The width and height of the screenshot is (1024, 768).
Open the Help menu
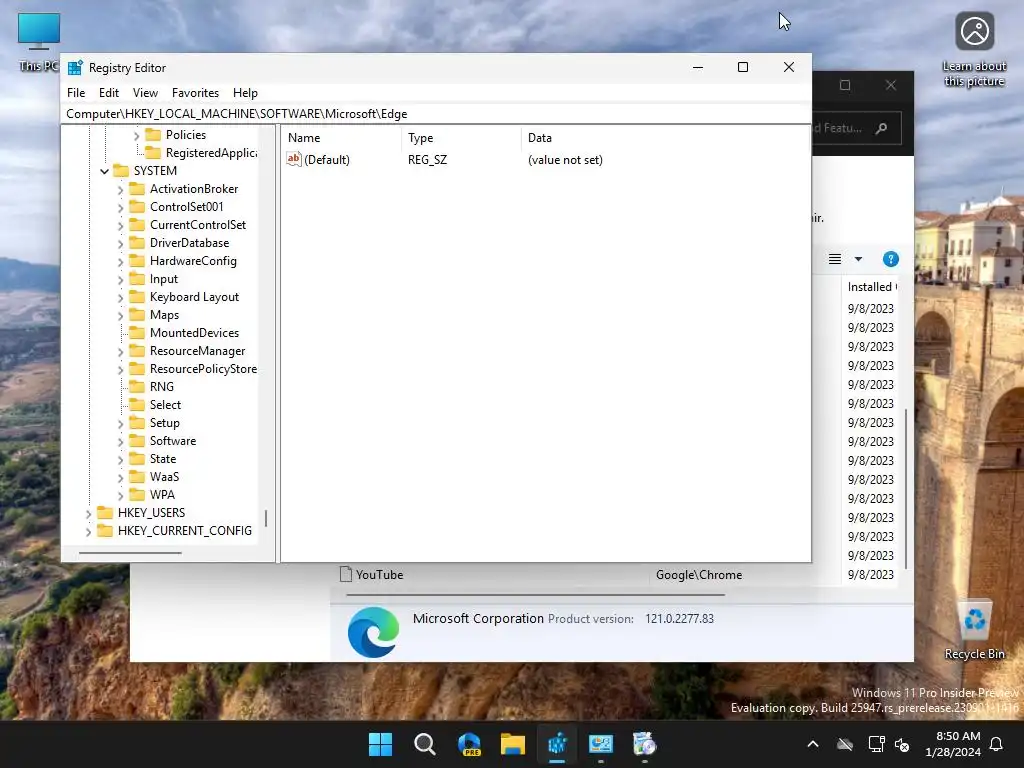tap(245, 93)
